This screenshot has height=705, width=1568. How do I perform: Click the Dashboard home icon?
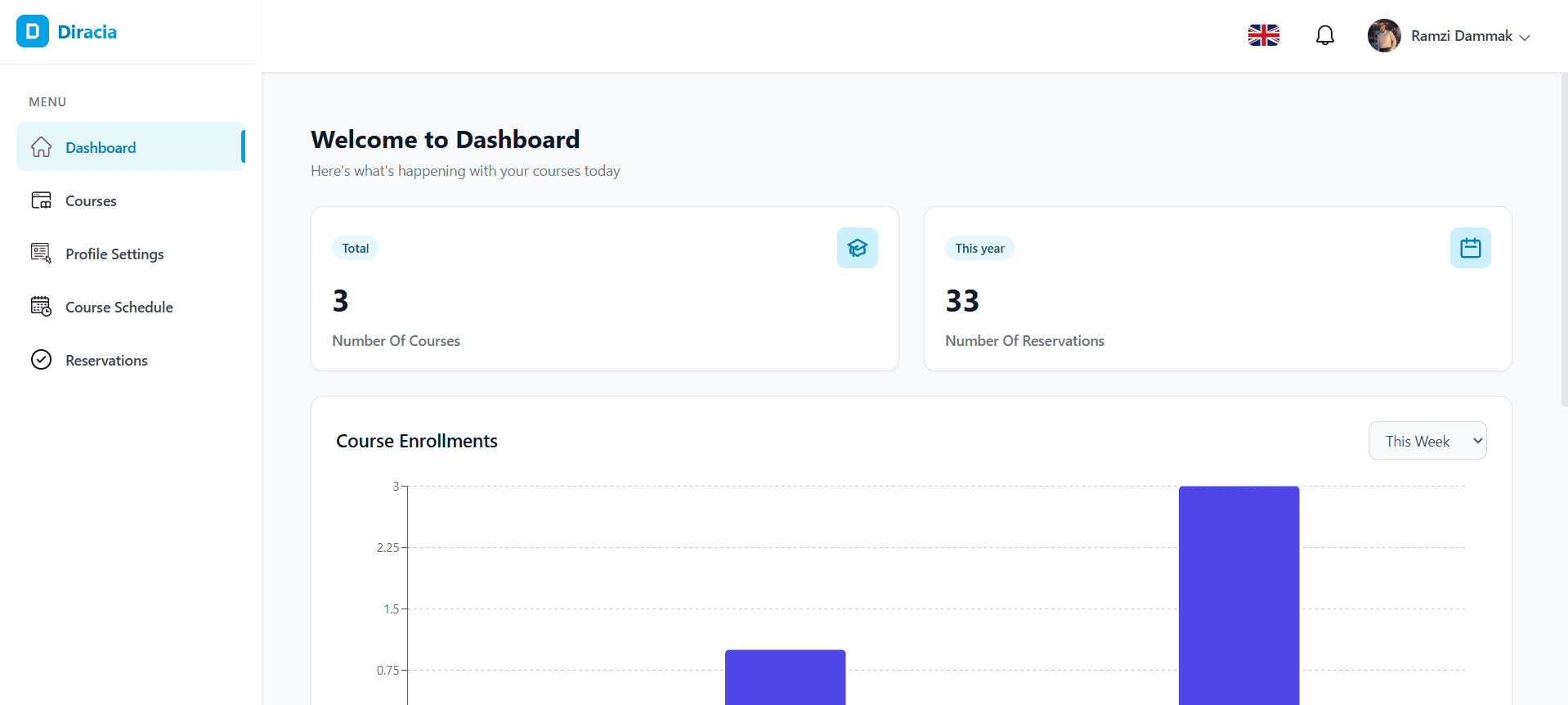pos(41,147)
